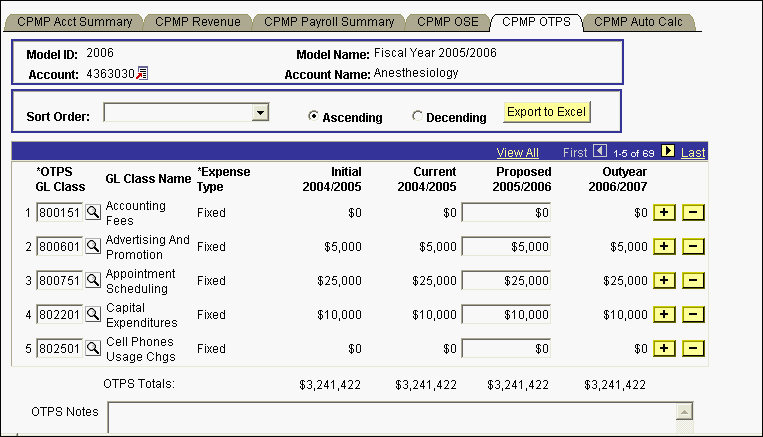Click the magnifier beside GL Class 802201
Screen dimensions: 763x437
pos(93,314)
